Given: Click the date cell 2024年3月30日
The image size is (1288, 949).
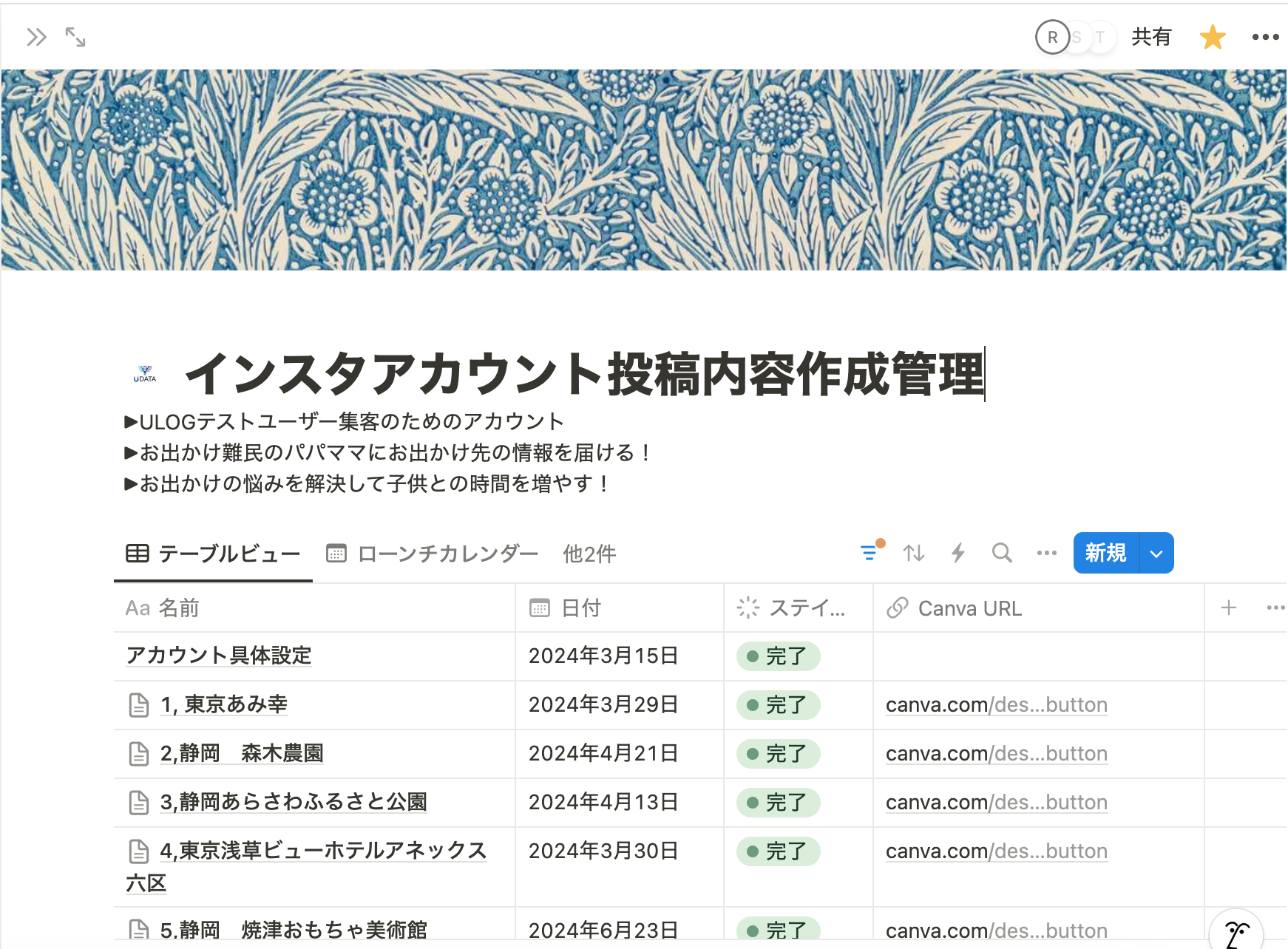Looking at the screenshot, I should (x=620, y=866).
